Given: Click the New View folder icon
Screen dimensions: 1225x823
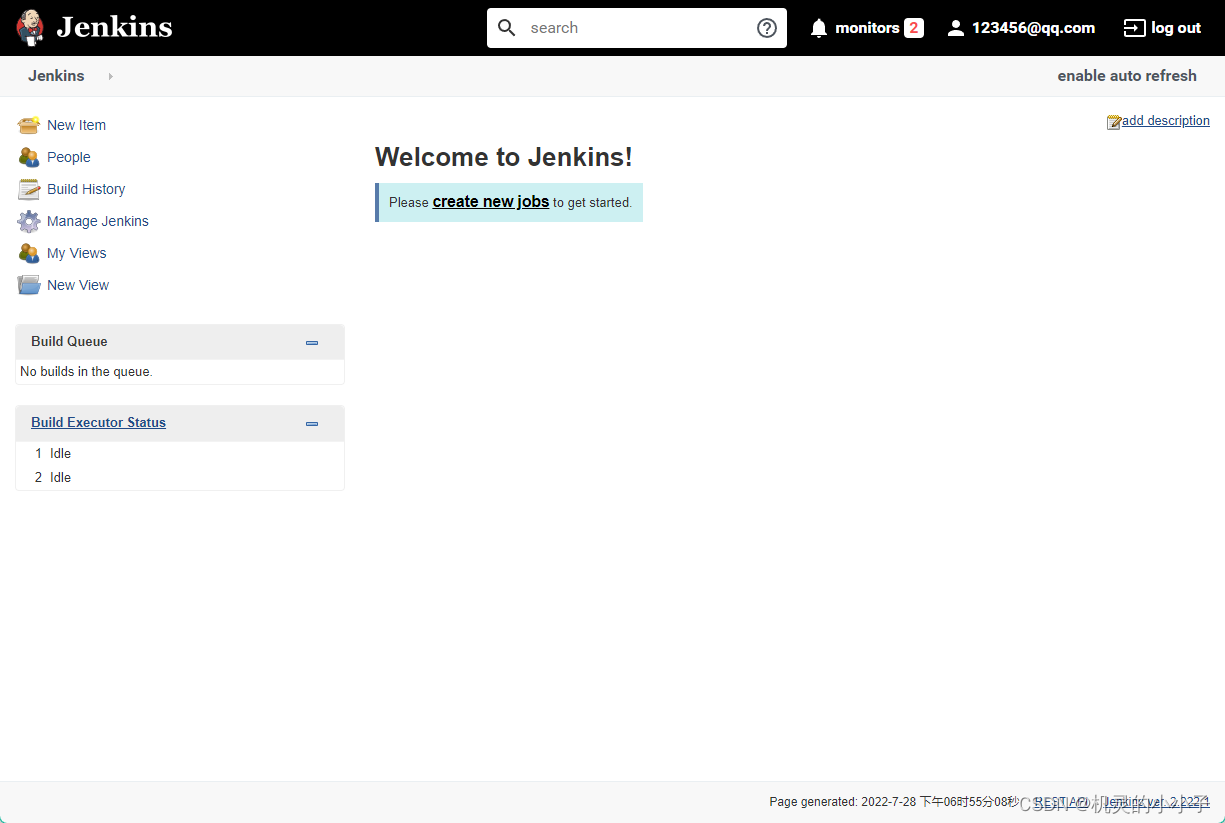Looking at the screenshot, I should point(29,285).
